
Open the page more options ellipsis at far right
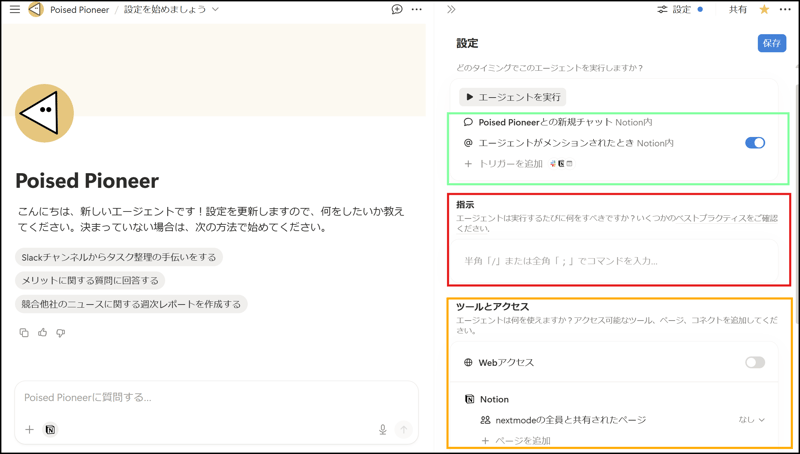click(x=785, y=9)
